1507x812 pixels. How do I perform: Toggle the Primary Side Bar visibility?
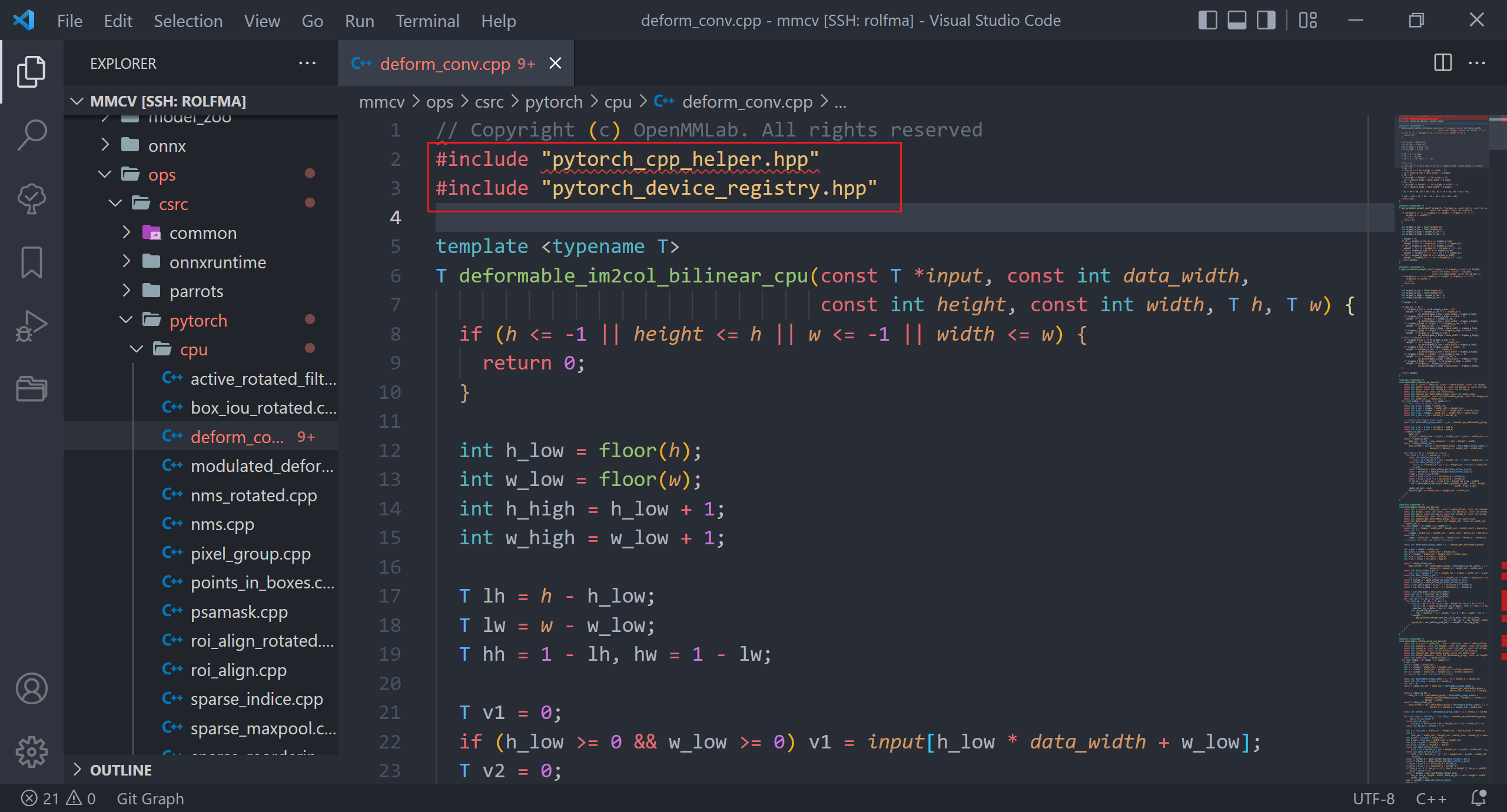(1208, 21)
